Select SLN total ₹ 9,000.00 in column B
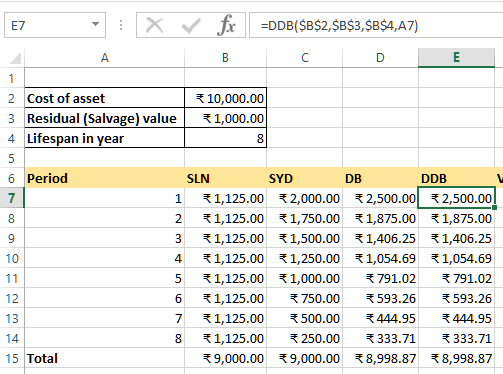The width and height of the screenshot is (503, 374). [225, 358]
